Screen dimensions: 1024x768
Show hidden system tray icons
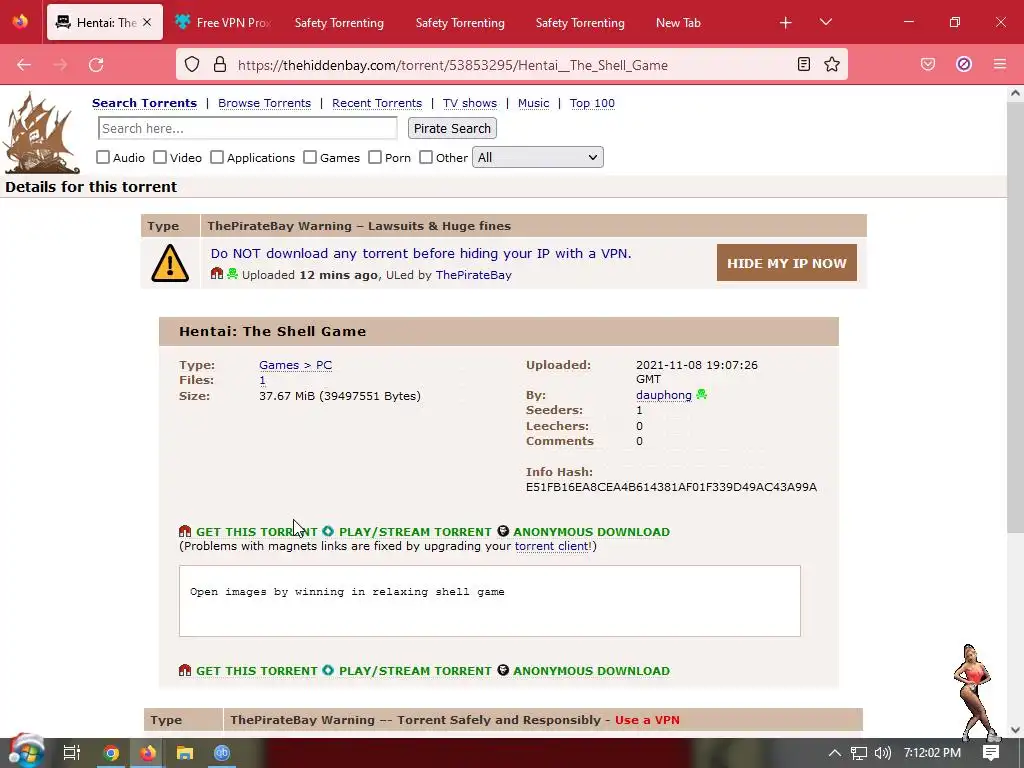835,753
